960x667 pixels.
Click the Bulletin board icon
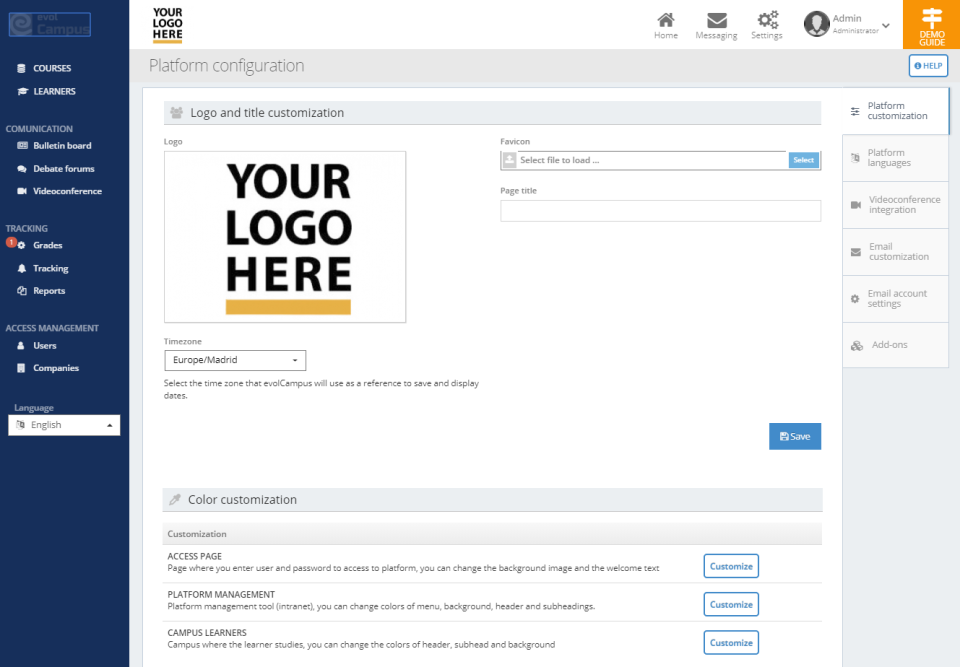[23, 146]
